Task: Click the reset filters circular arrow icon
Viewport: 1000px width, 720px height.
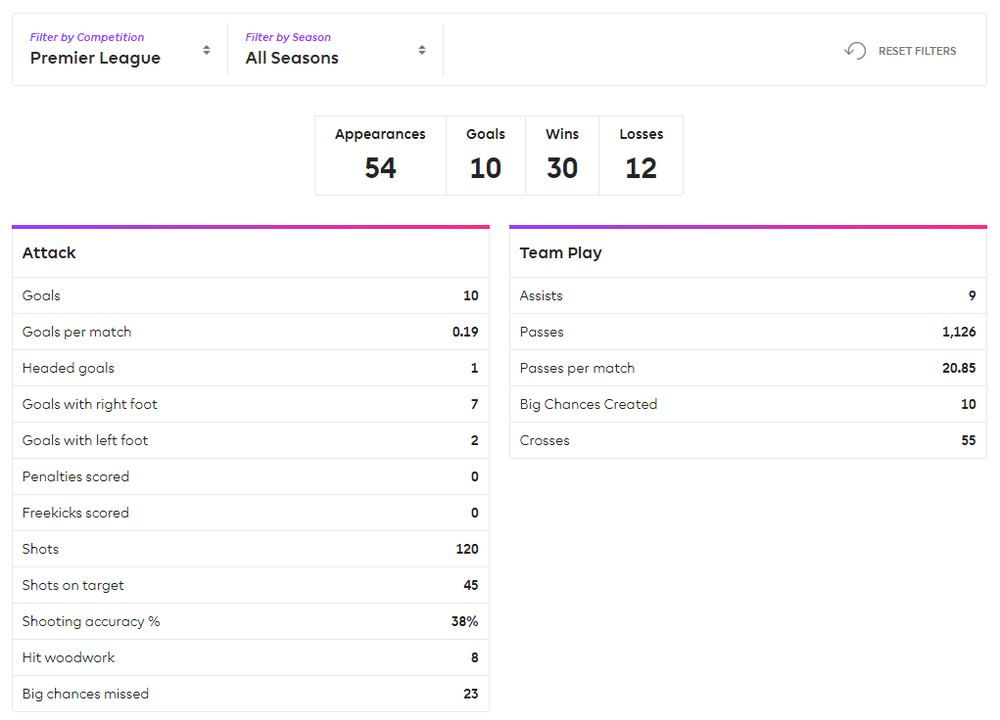Action: pos(855,50)
